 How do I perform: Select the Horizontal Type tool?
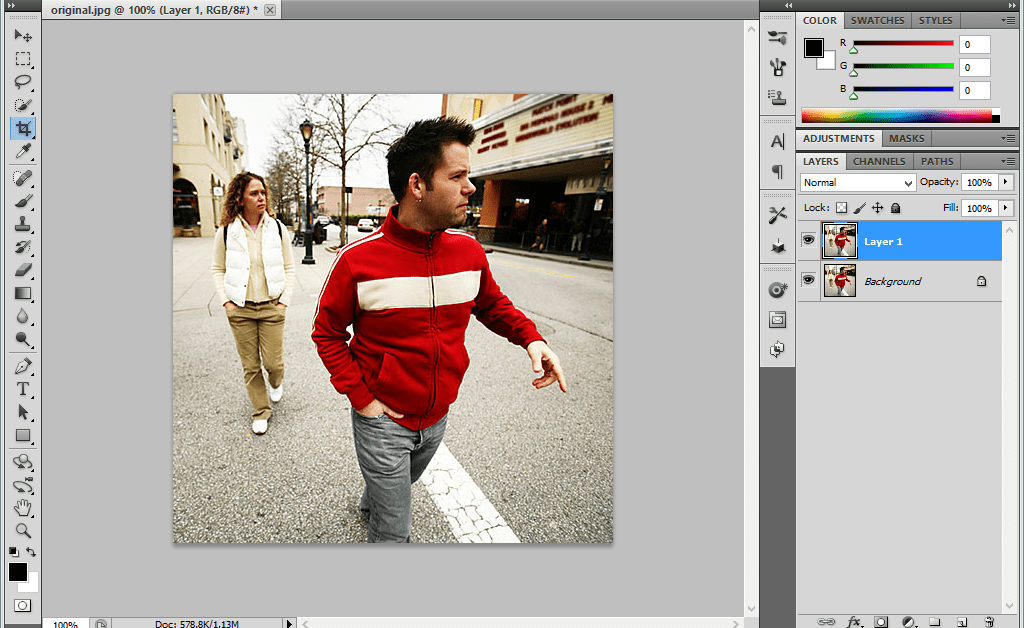[x=23, y=389]
